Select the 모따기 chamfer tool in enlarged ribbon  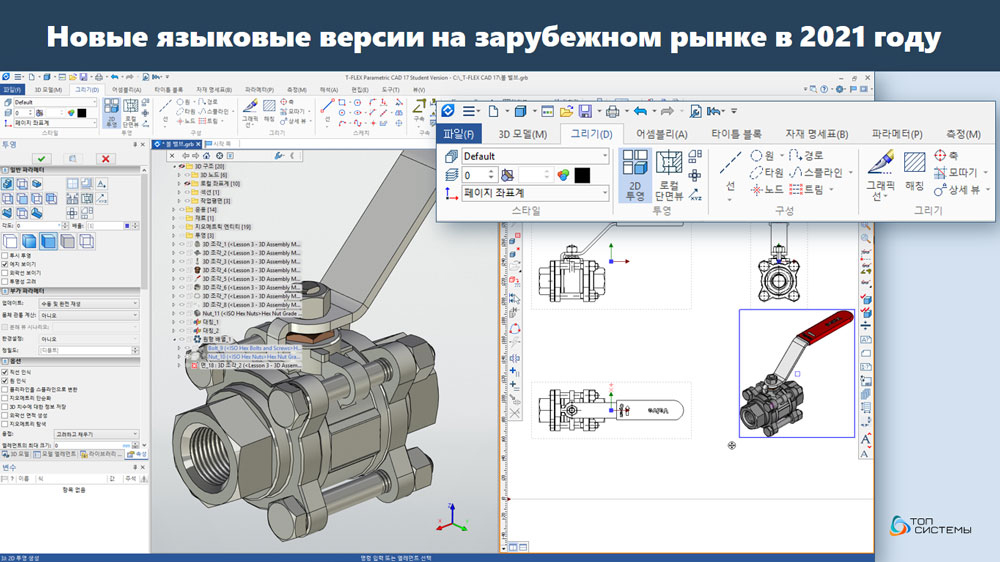(x=956, y=172)
